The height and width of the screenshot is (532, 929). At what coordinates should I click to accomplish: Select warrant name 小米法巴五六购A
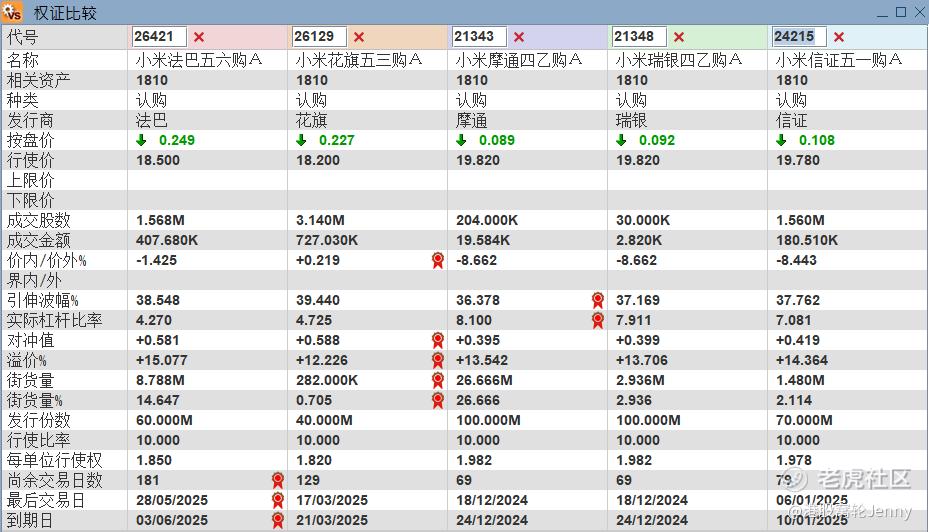coord(199,60)
